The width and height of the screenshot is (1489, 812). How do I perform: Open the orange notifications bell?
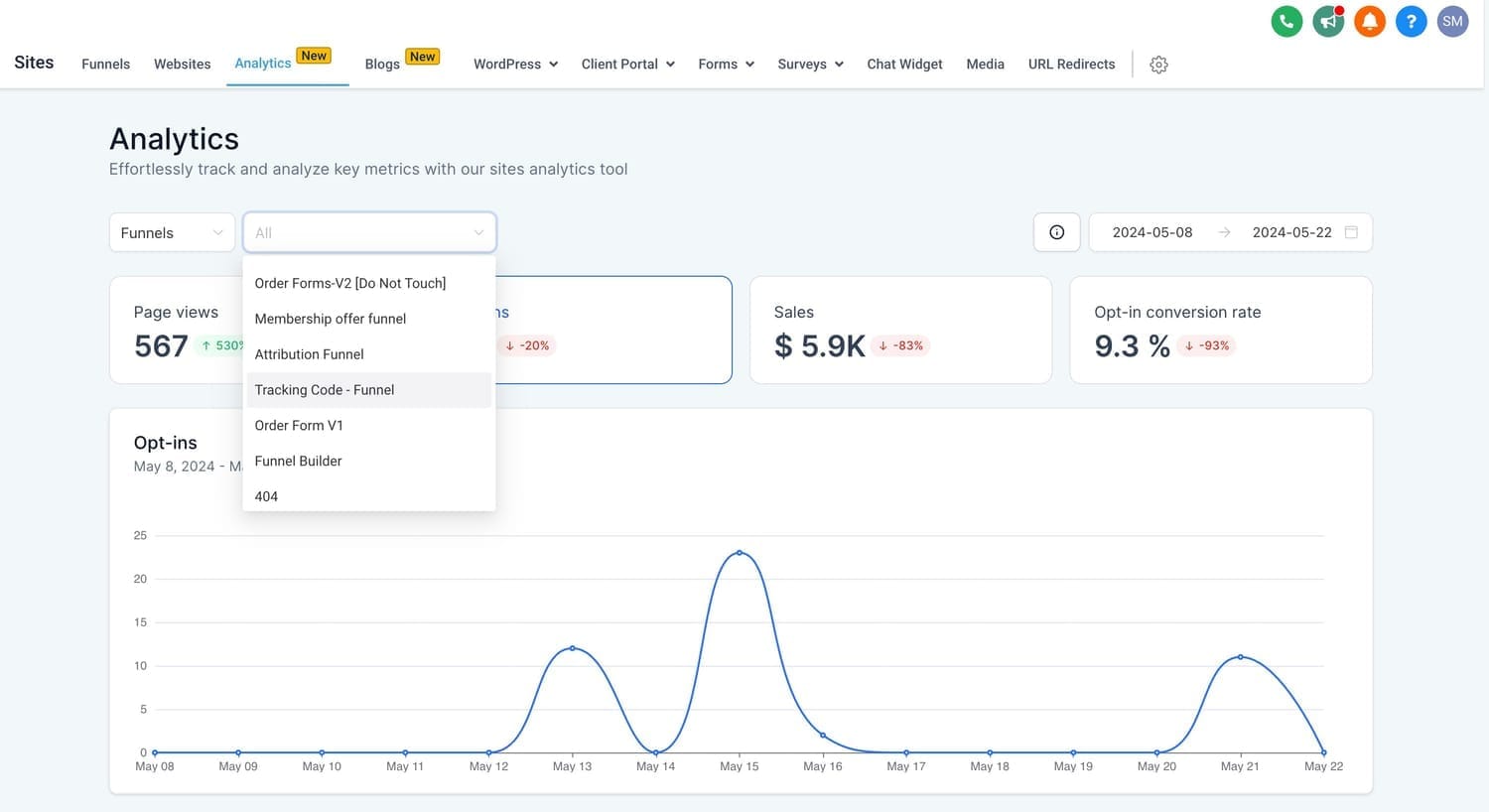click(x=1370, y=21)
